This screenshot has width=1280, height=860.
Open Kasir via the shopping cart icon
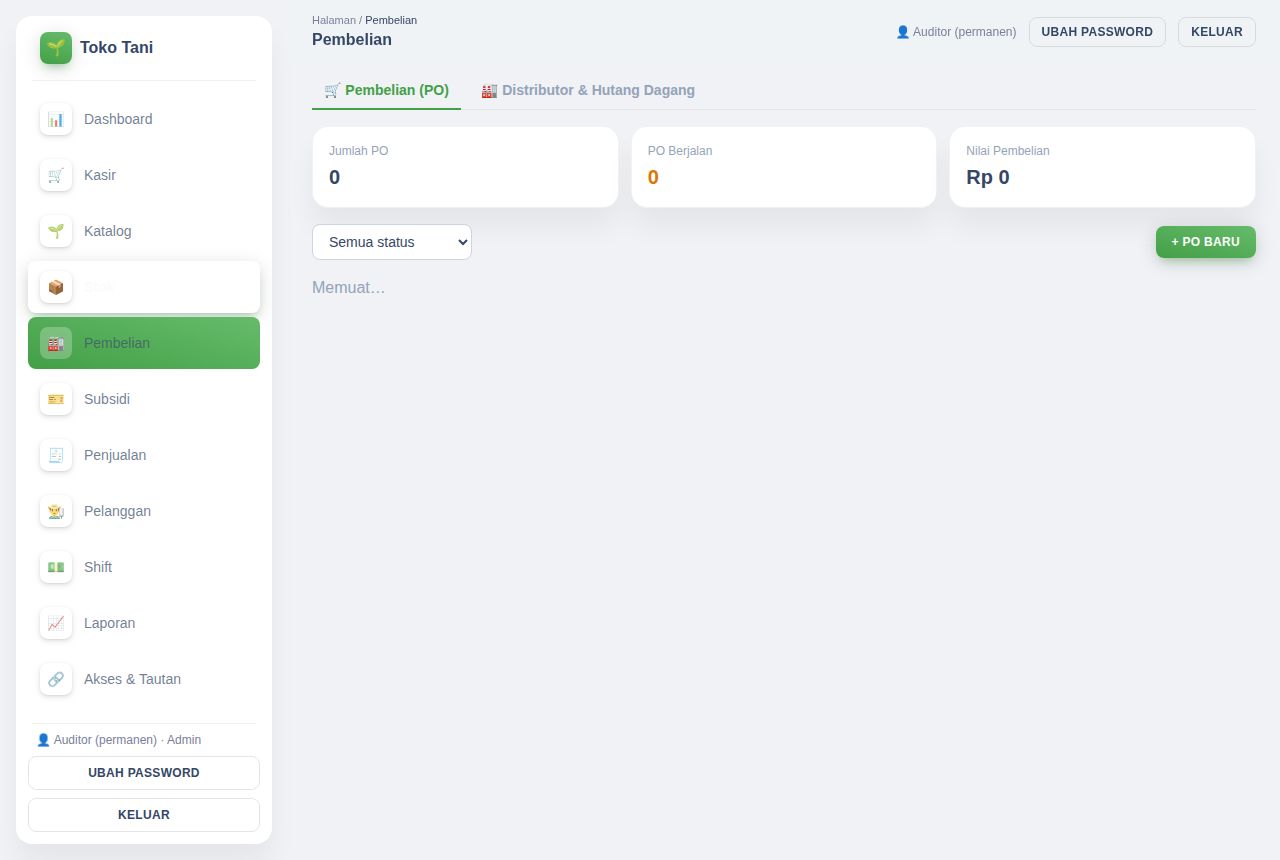pyautogui.click(x=56, y=175)
